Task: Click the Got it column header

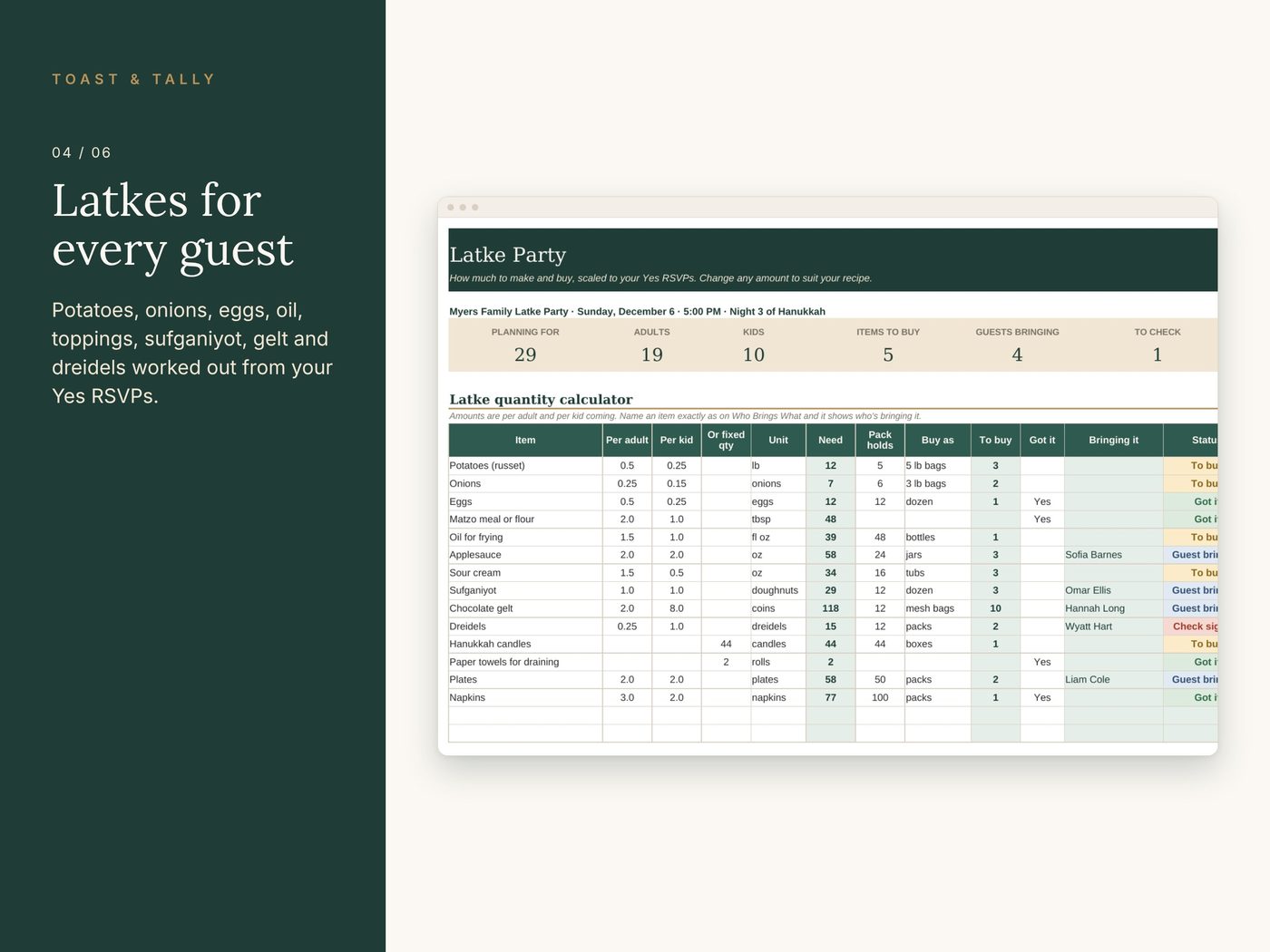Action: coord(1042,441)
